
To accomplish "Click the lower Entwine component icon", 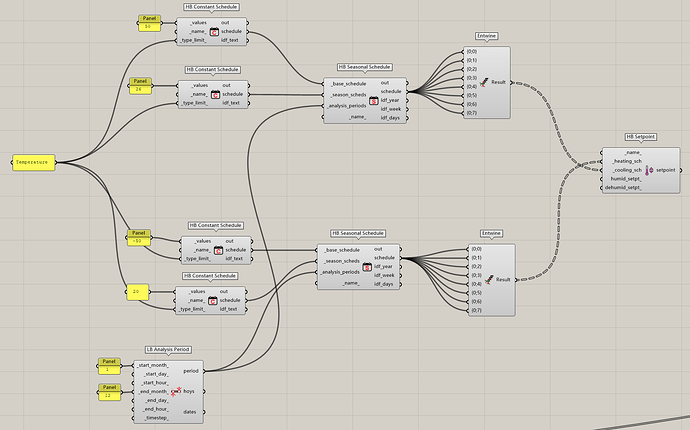I will click(x=489, y=279).
